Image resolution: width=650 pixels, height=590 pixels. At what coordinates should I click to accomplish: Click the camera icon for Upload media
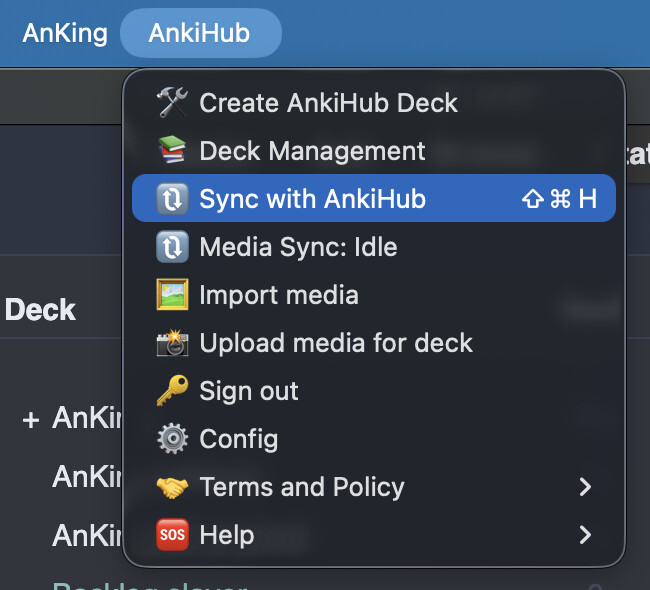coord(172,343)
